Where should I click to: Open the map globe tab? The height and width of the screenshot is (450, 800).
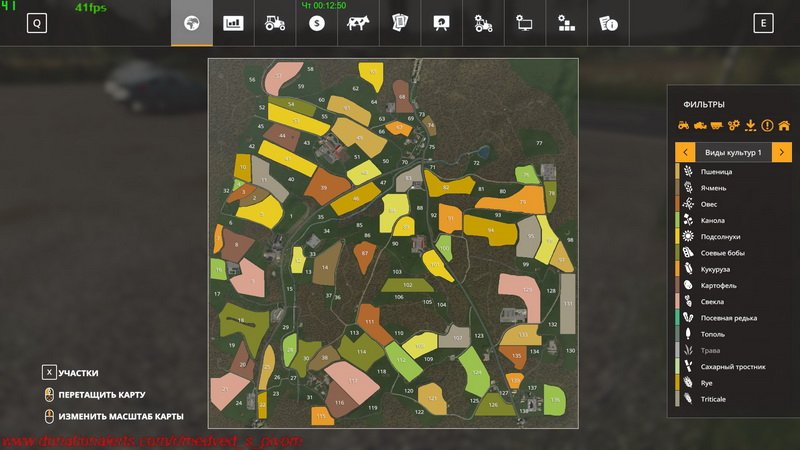[x=191, y=23]
